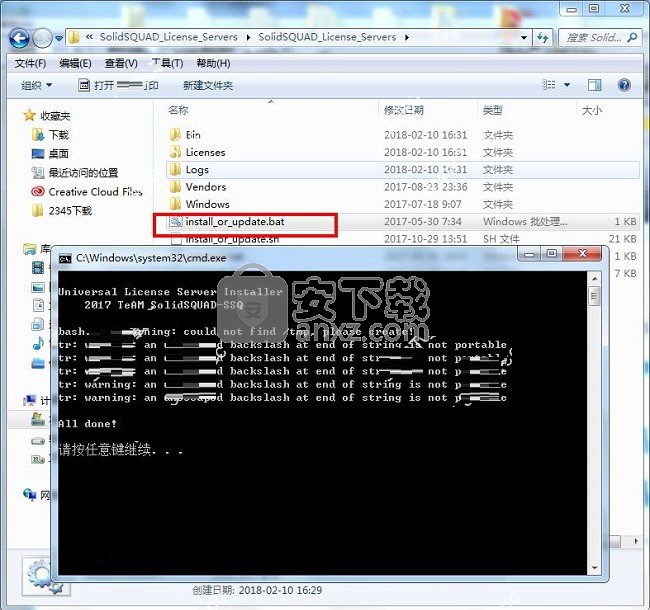The height and width of the screenshot is (610, 650).
Task: Select 收藏夹 in the navigation pane
Action: pos(55,116)
